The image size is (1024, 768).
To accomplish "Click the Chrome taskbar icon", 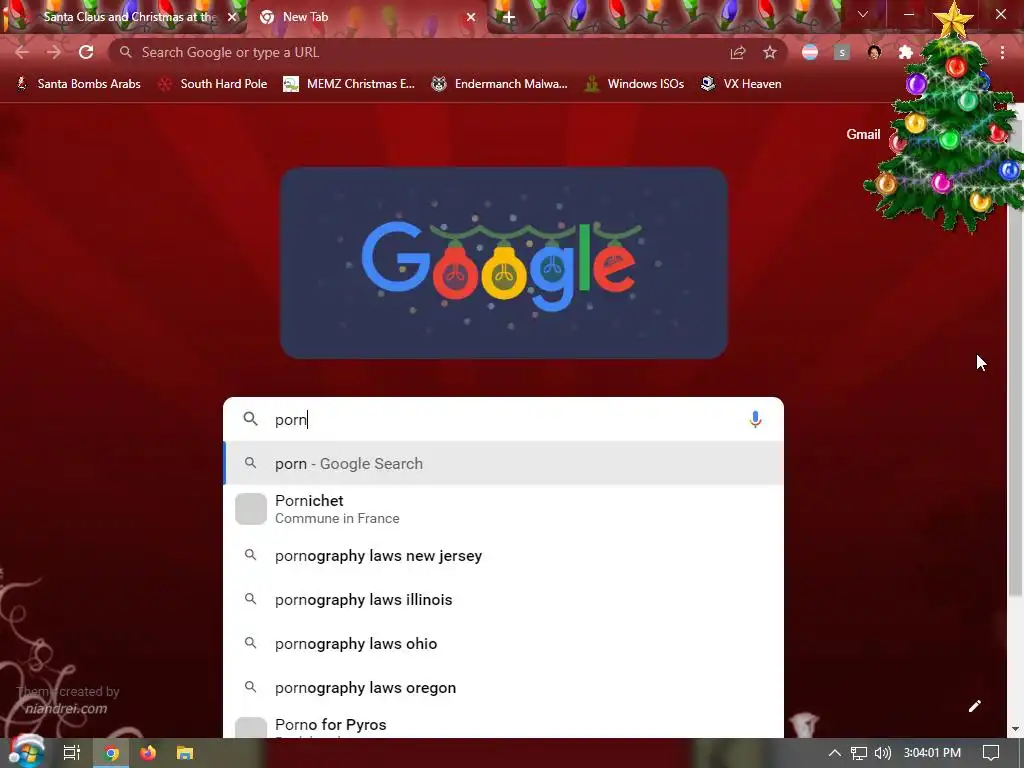I will coord(112,753).
